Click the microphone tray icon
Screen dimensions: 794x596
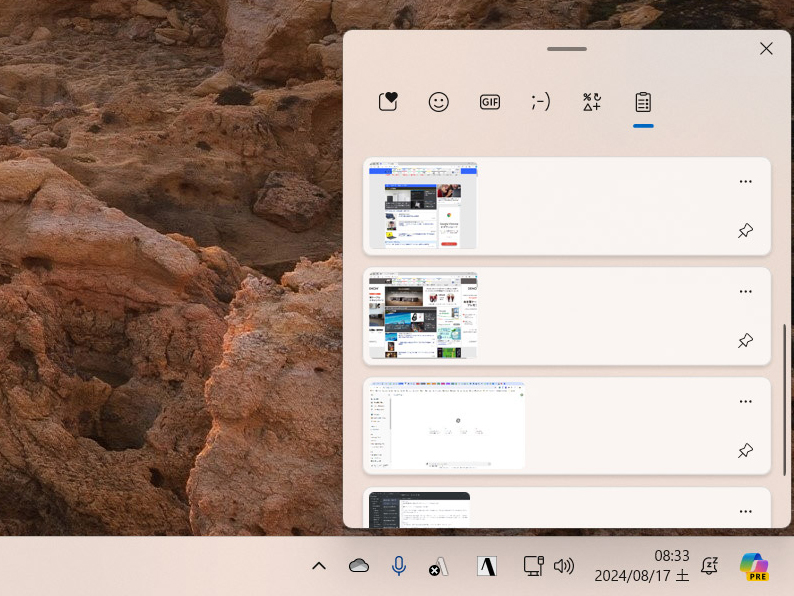[399, 566]
